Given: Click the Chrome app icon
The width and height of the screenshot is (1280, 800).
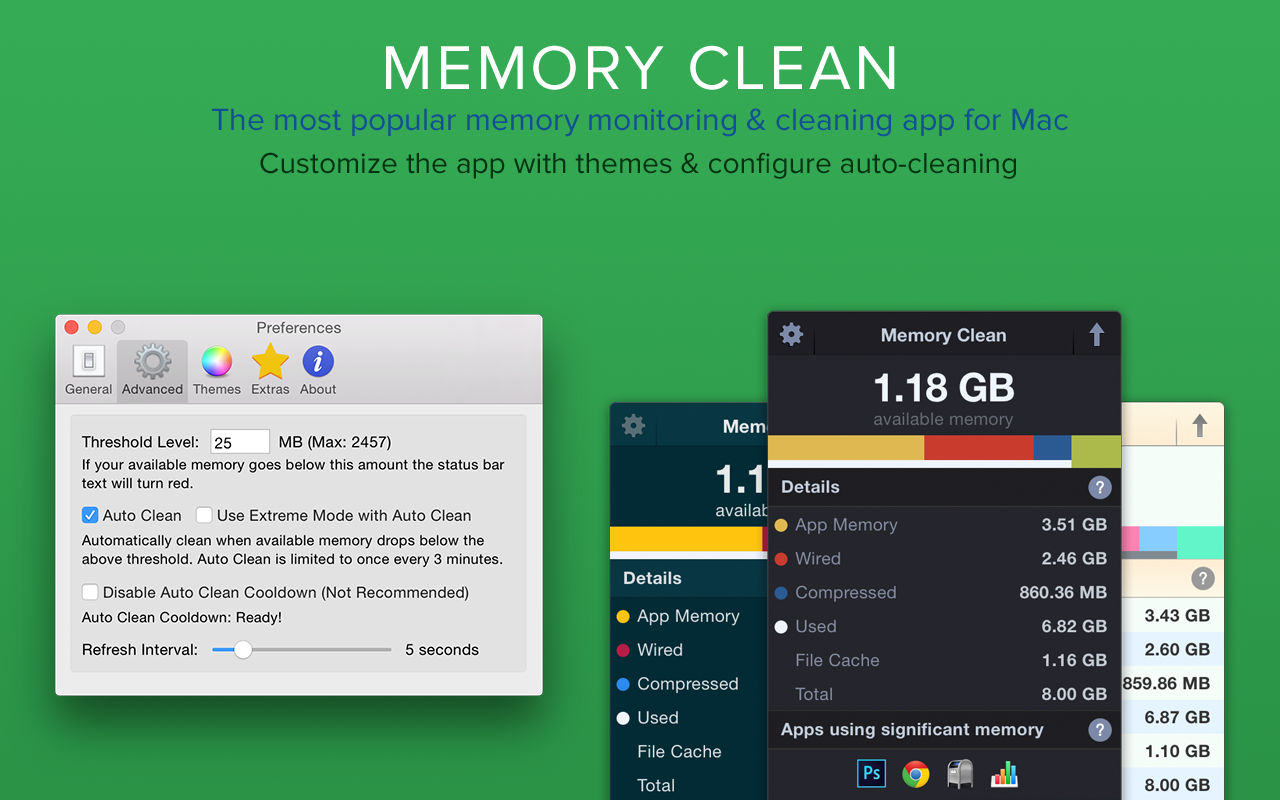Looking at the screenshot, I should pyautogui.click(x=915, y=774).
